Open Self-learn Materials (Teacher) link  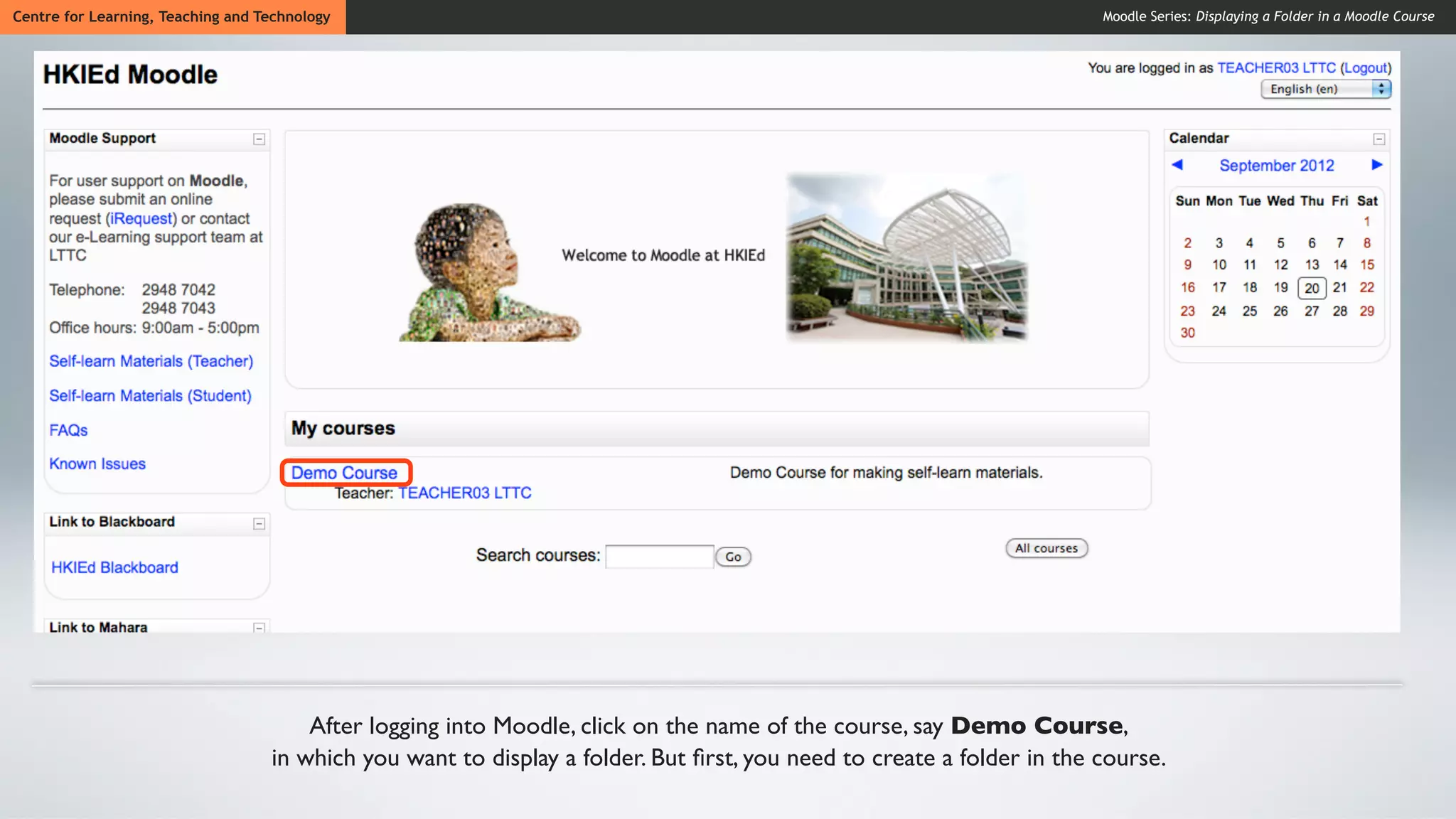coord(151,361)
